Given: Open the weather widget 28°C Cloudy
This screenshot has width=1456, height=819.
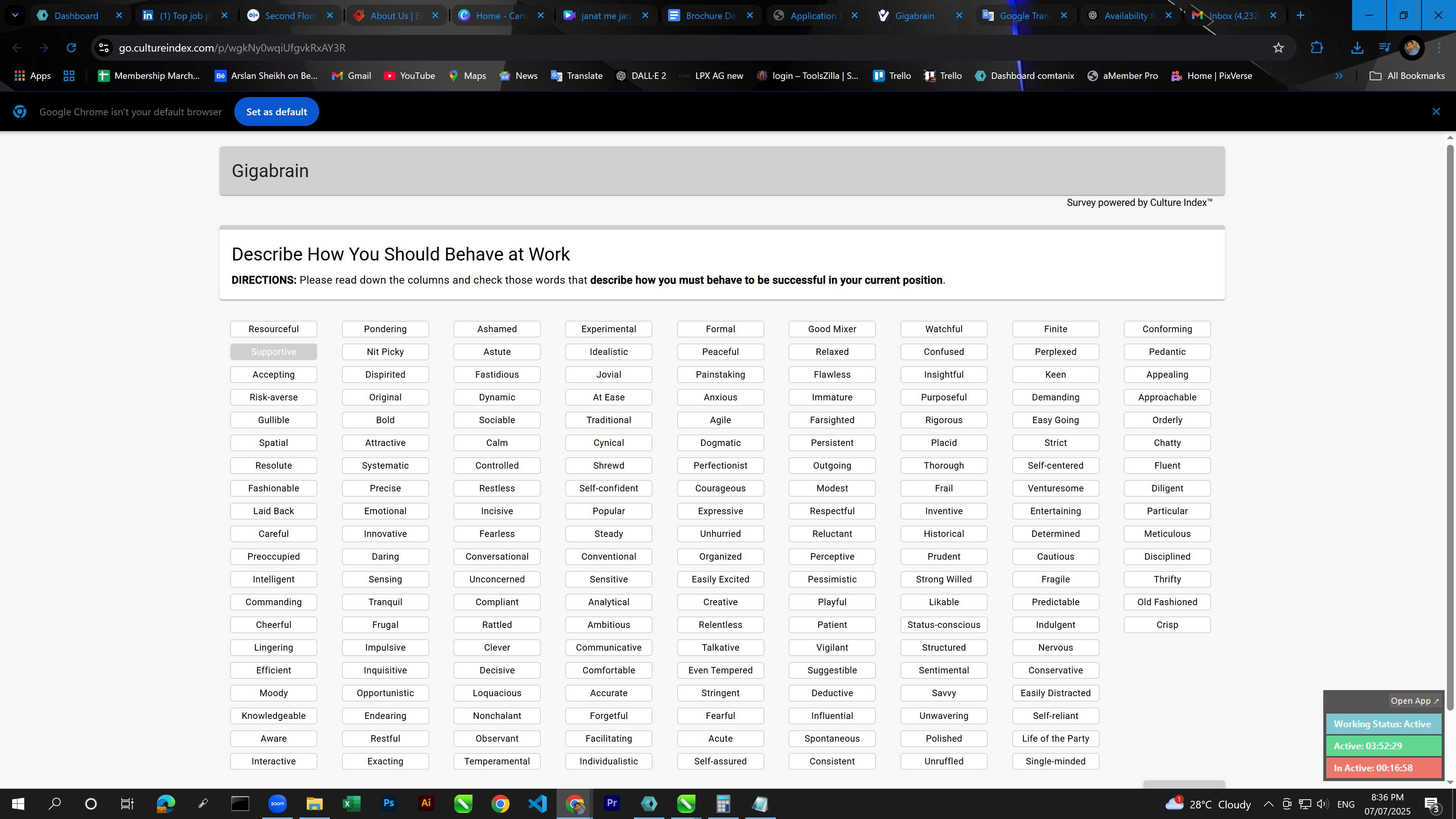Looking at the screenshot, I should pyautogui.click(x=1208, y=804).
